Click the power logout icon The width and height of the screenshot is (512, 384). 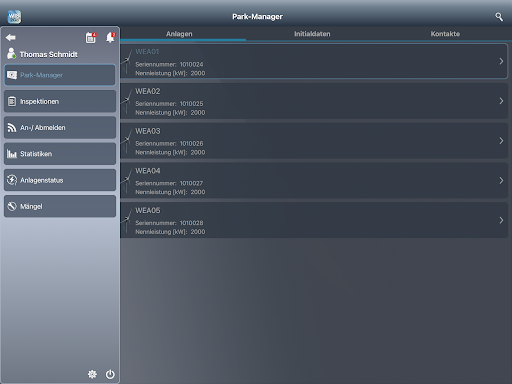(x=110, y=374)
